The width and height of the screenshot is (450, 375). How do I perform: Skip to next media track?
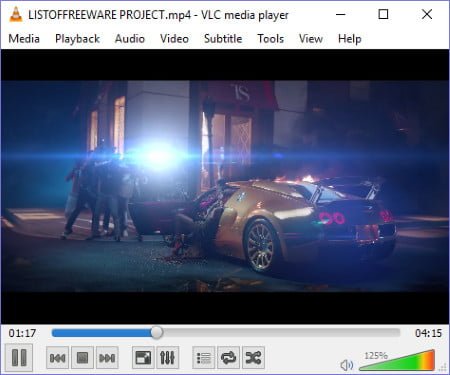(107, 358)
